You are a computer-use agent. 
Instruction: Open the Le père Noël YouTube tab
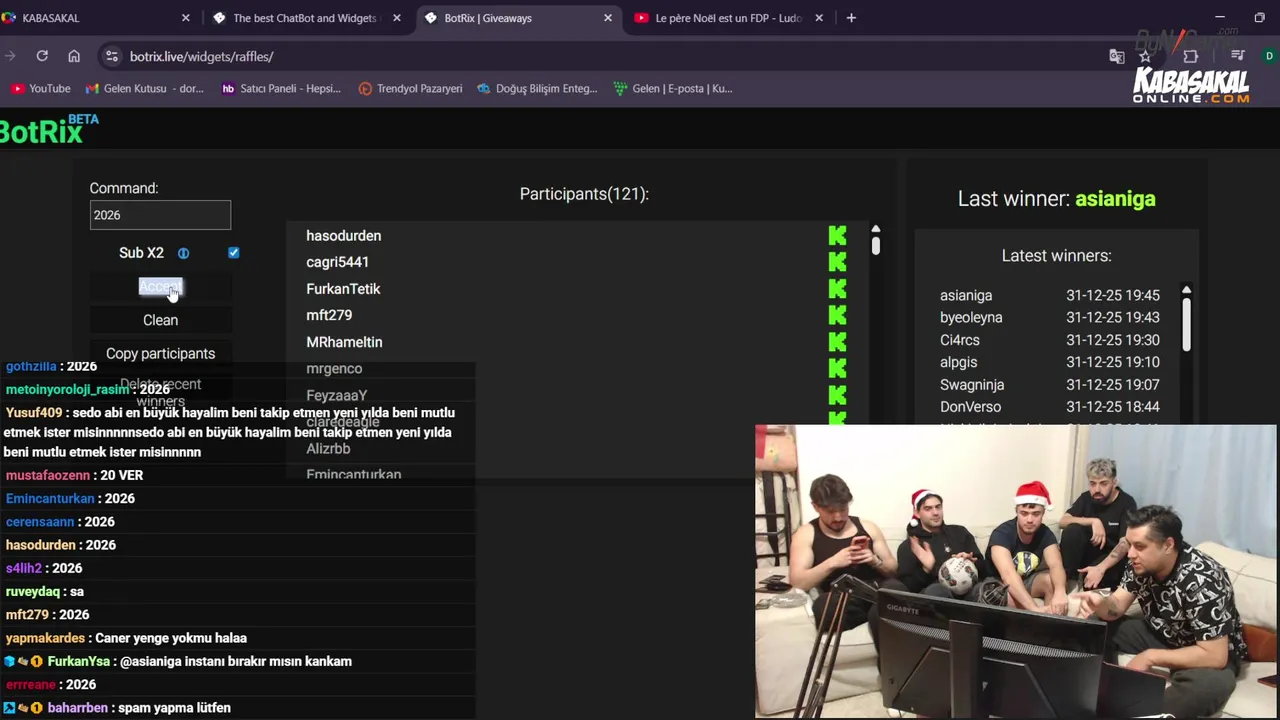728,18
